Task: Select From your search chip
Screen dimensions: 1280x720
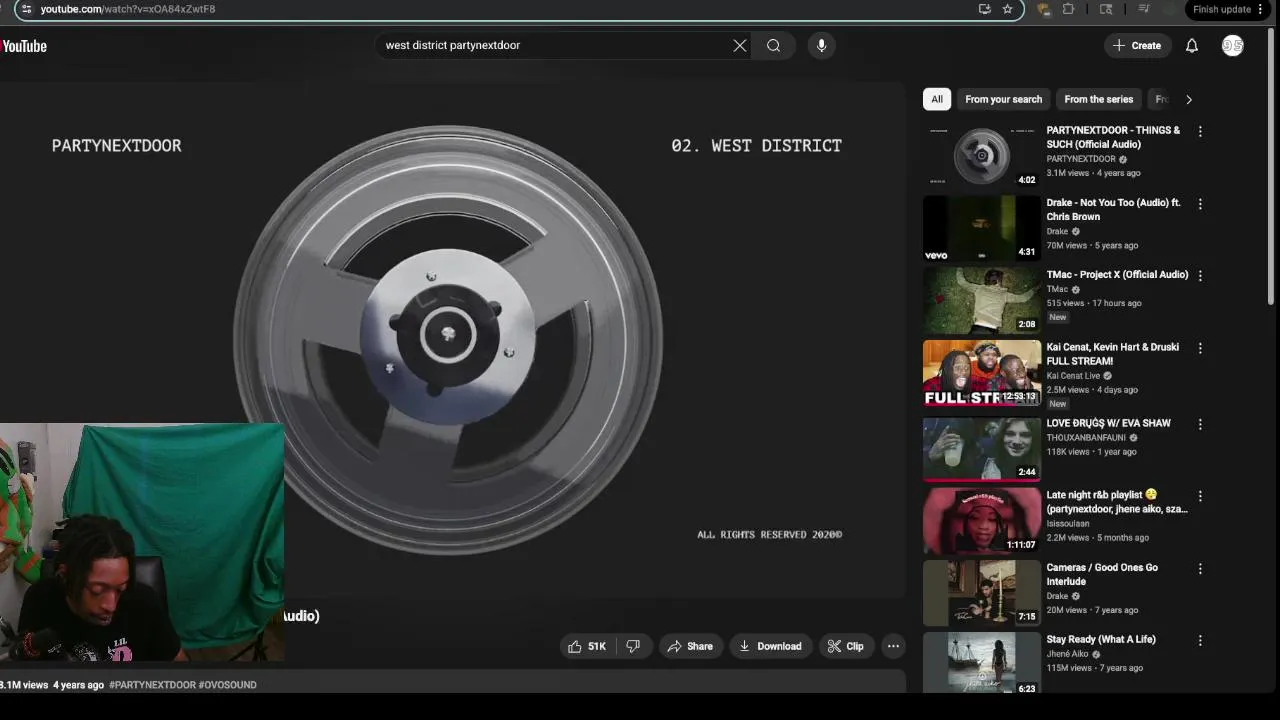Action: click(x=1003, y=99)
